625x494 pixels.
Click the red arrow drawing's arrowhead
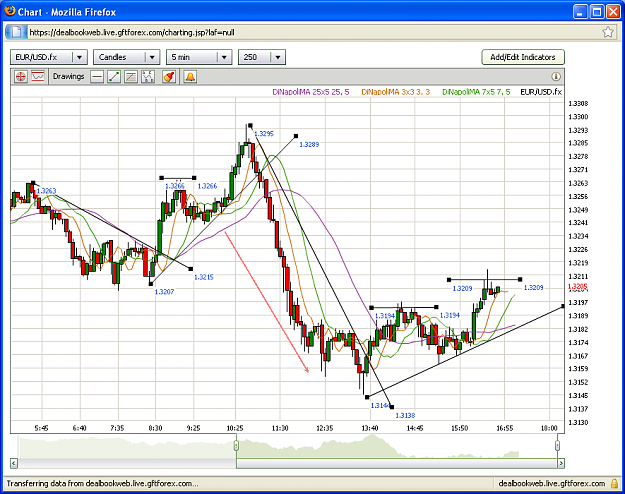(307, 369)
